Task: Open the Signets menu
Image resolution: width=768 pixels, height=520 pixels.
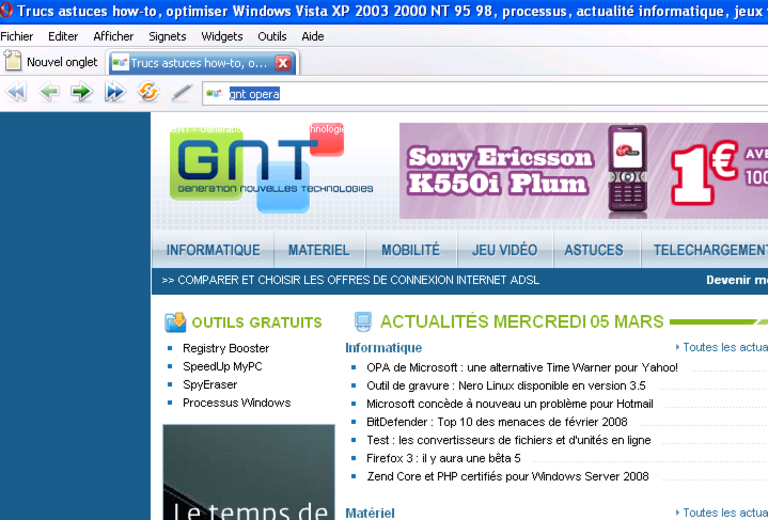Action: coord(168,36)
